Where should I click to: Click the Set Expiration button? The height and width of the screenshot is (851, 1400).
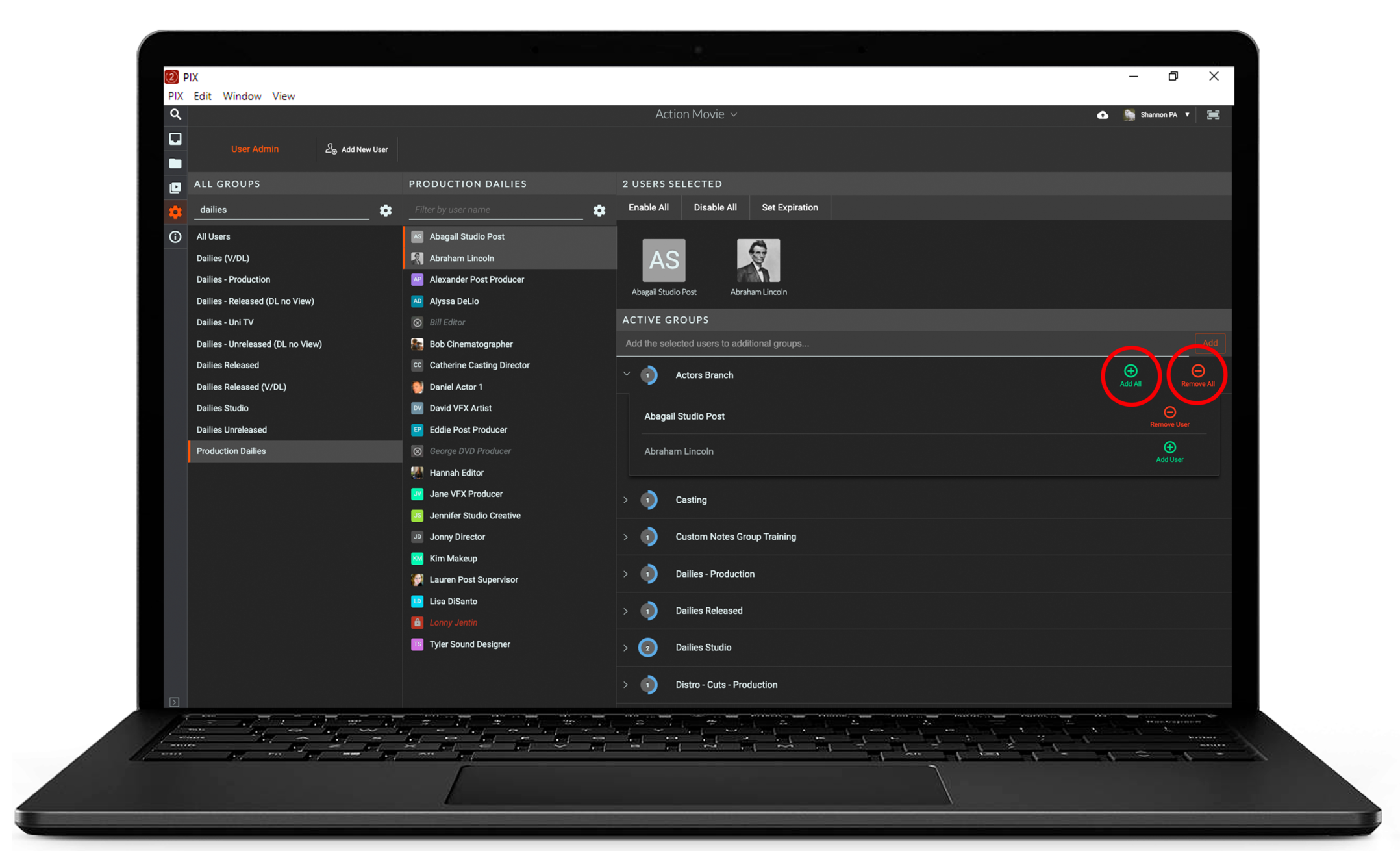click(x=790, y=207)
